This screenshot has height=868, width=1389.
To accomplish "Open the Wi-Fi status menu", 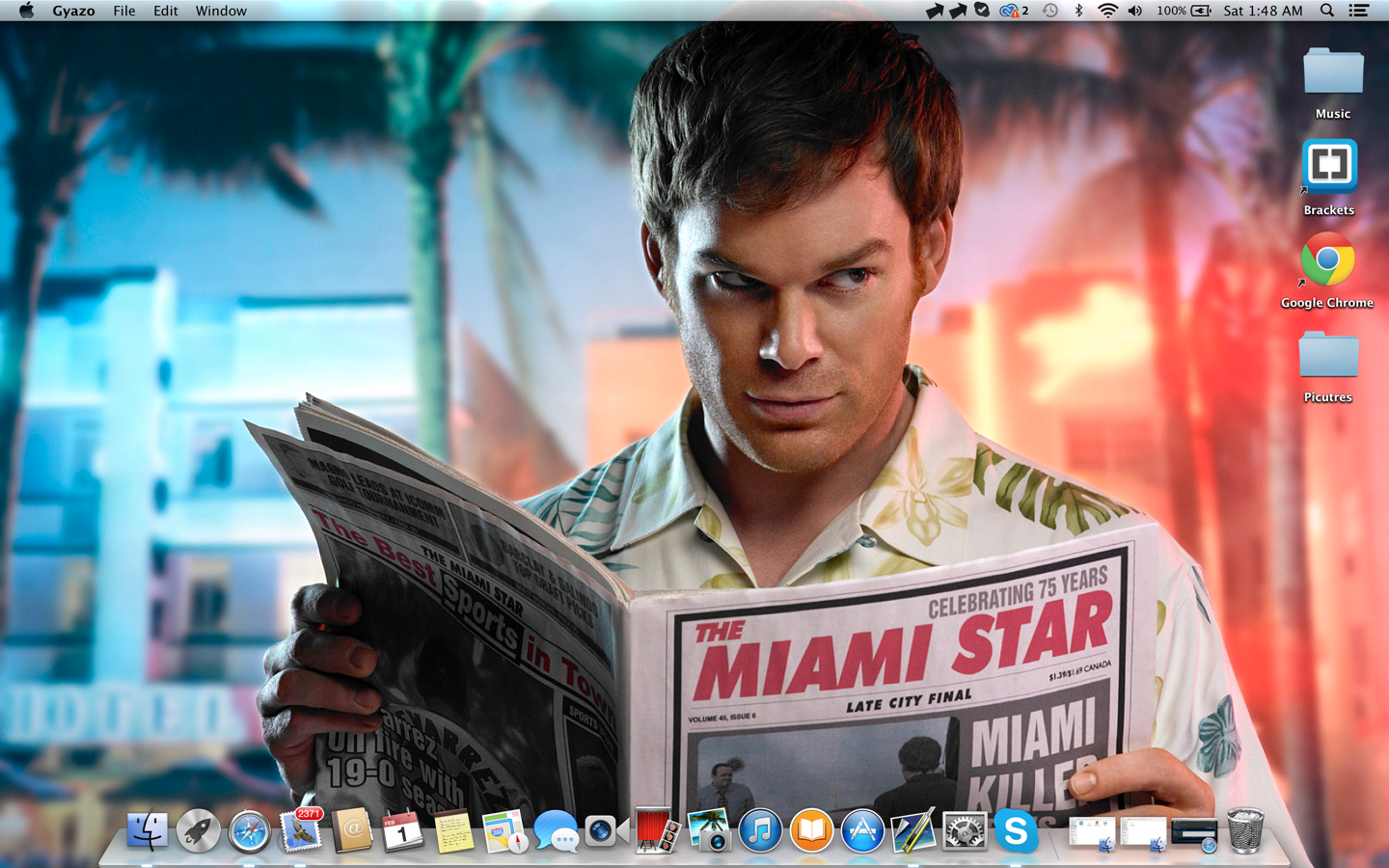I will 1107,11.
